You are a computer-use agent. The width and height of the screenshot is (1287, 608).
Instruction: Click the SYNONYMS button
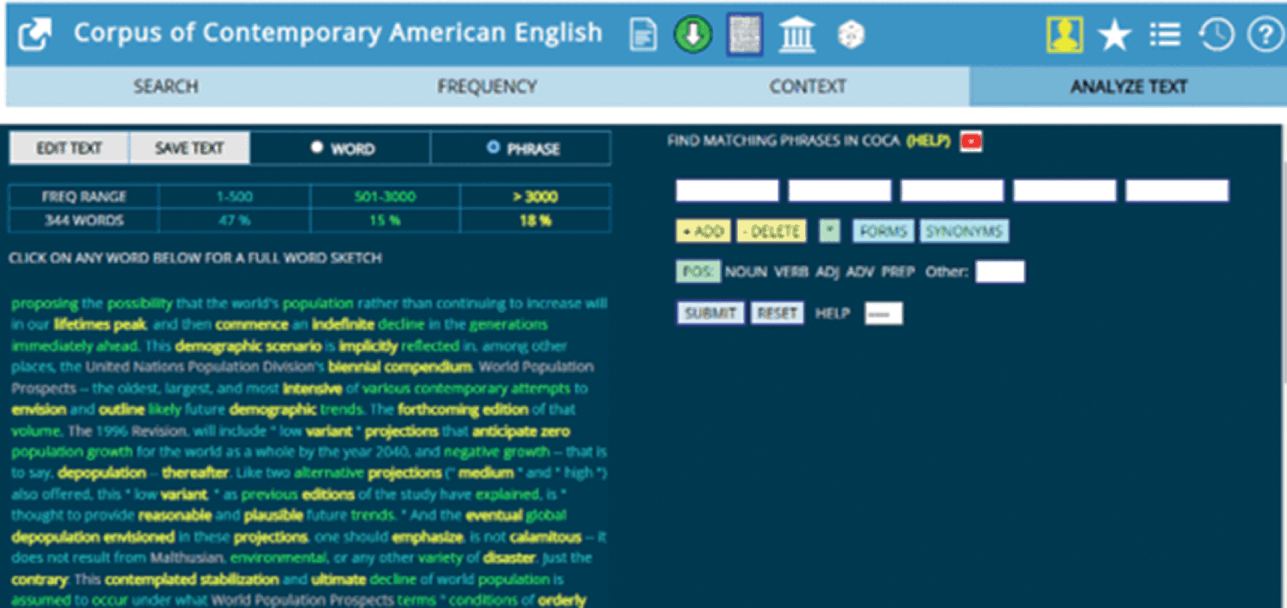coord(964,232)
